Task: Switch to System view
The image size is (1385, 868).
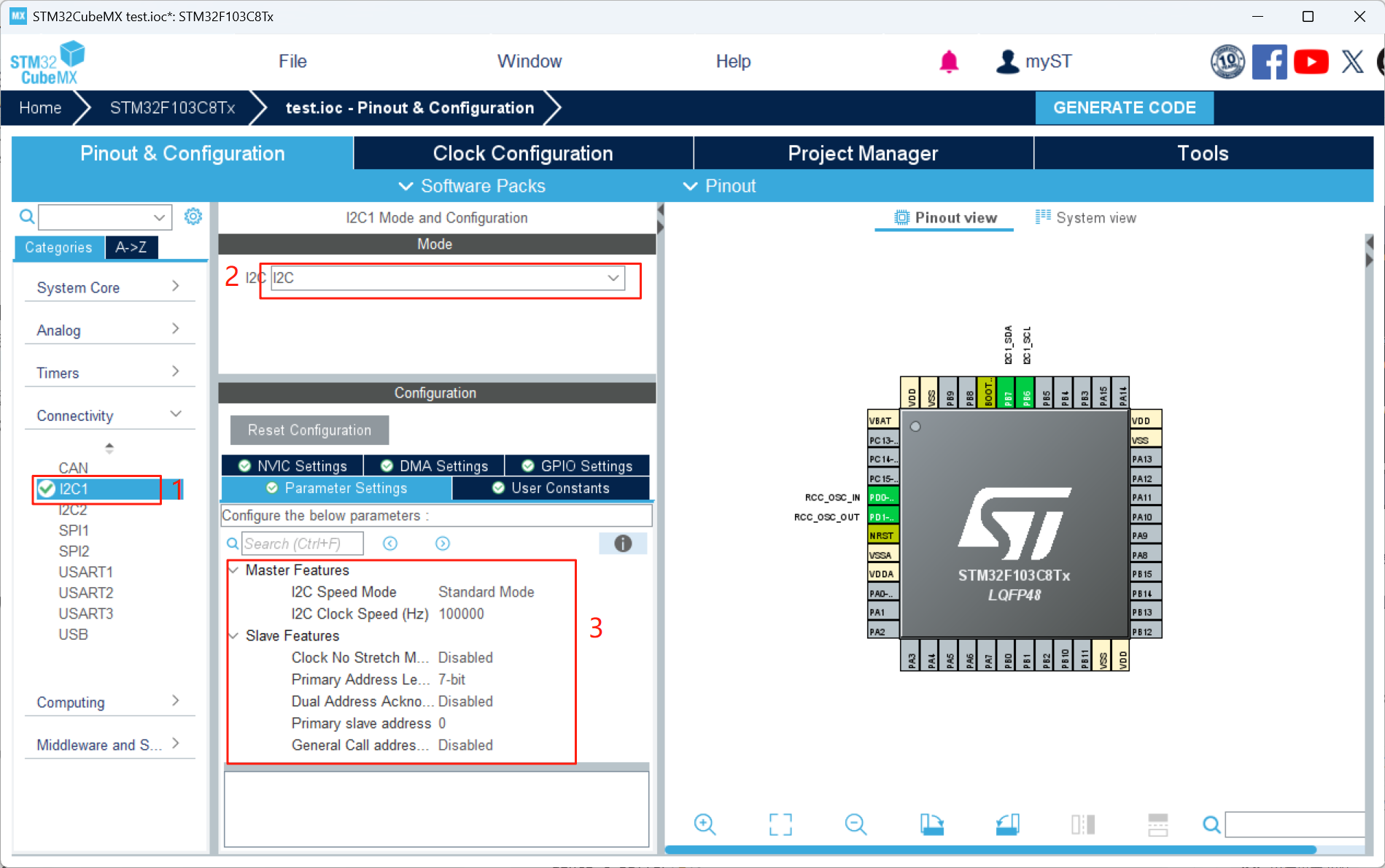Action: pyautogui.click(x=1085, y=217)
